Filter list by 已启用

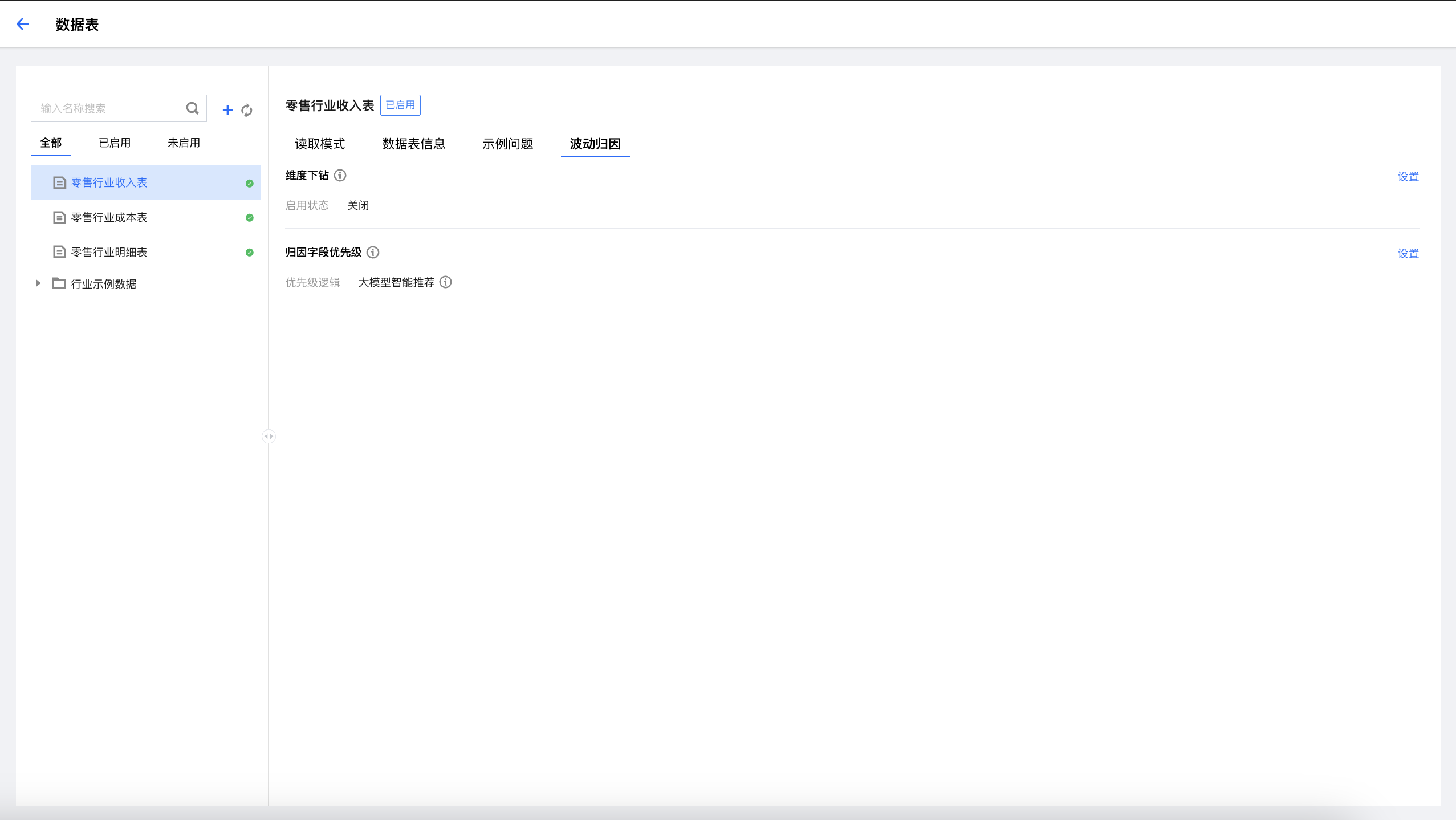coord(115,143)
